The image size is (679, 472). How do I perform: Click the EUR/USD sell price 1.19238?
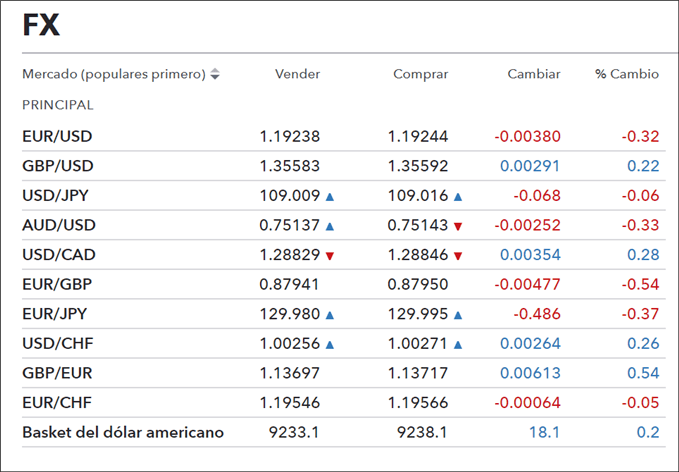(289, 136)
